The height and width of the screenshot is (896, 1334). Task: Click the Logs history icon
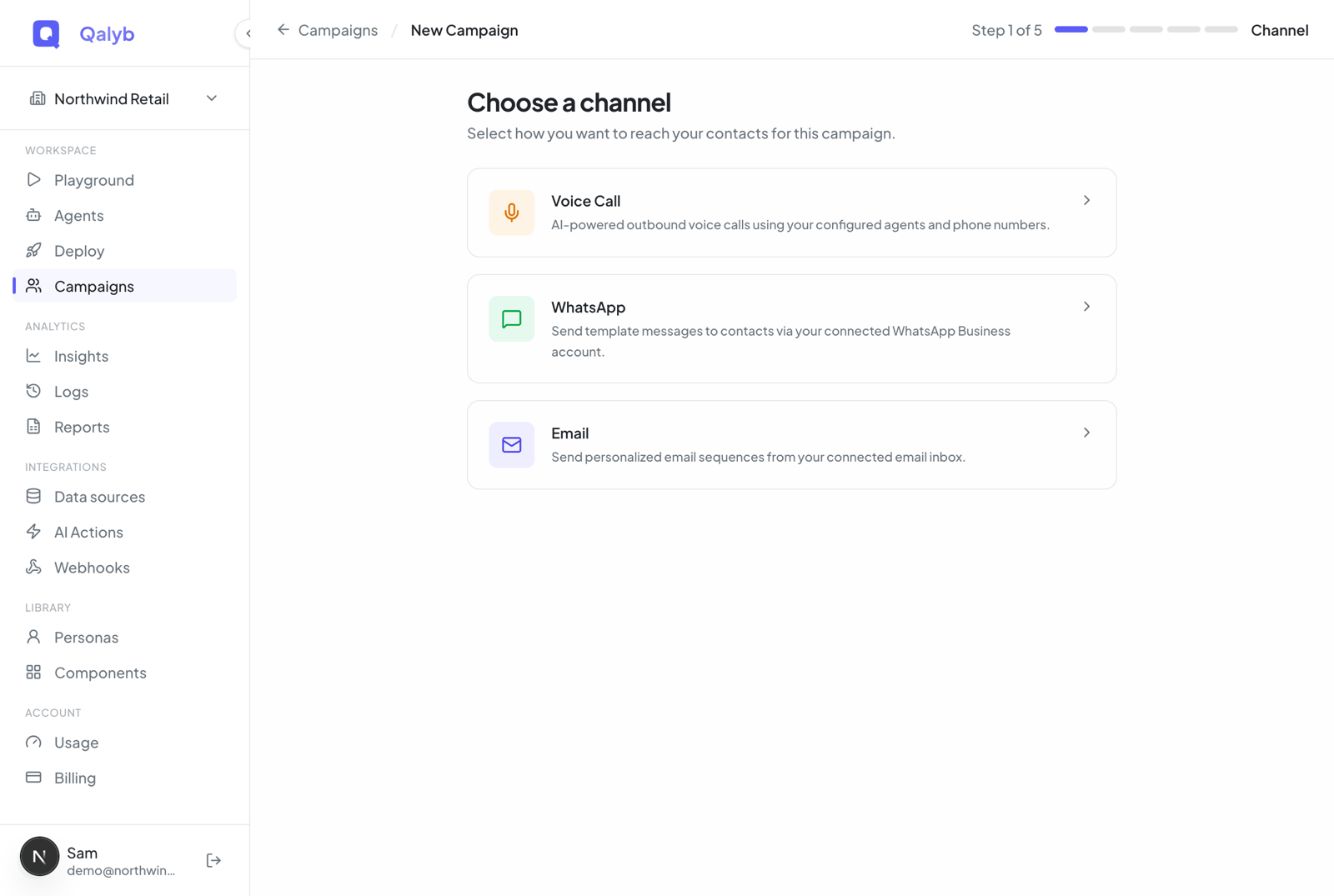point(33,391)
